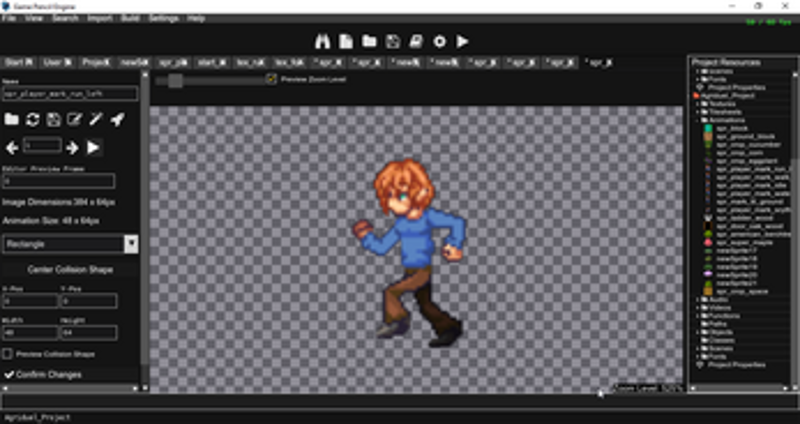
Task: Click the circular refresh arrows icon in the sprite editor
Action: (33, 120)
